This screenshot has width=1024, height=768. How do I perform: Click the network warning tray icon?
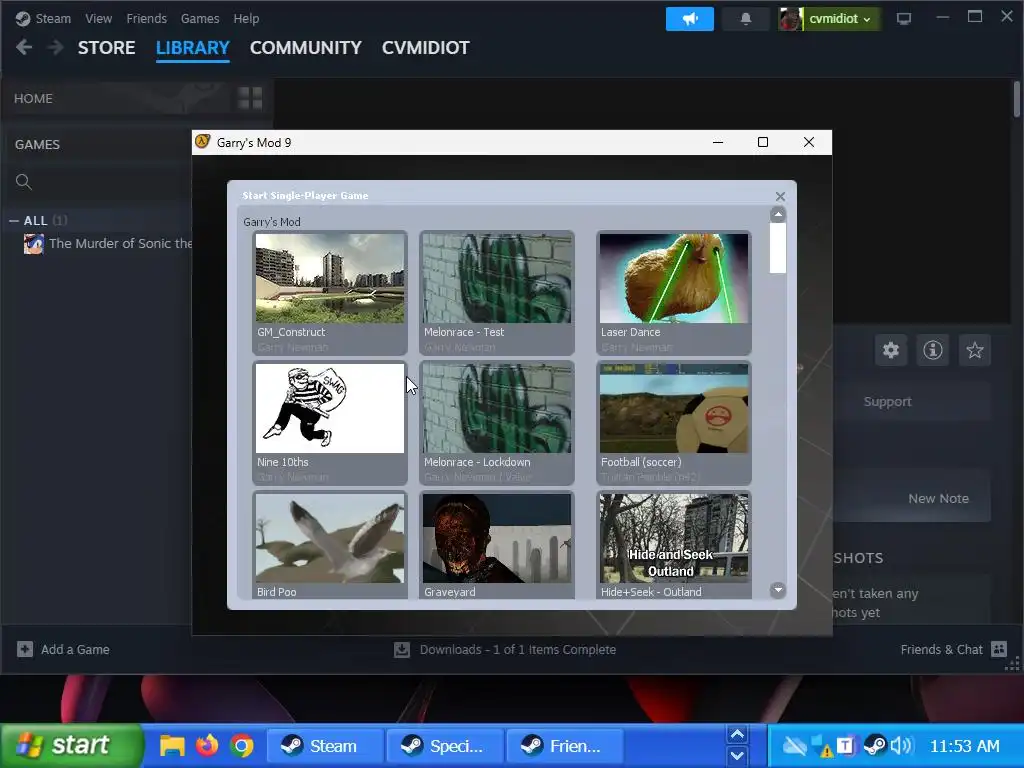(x=822, y=746)
